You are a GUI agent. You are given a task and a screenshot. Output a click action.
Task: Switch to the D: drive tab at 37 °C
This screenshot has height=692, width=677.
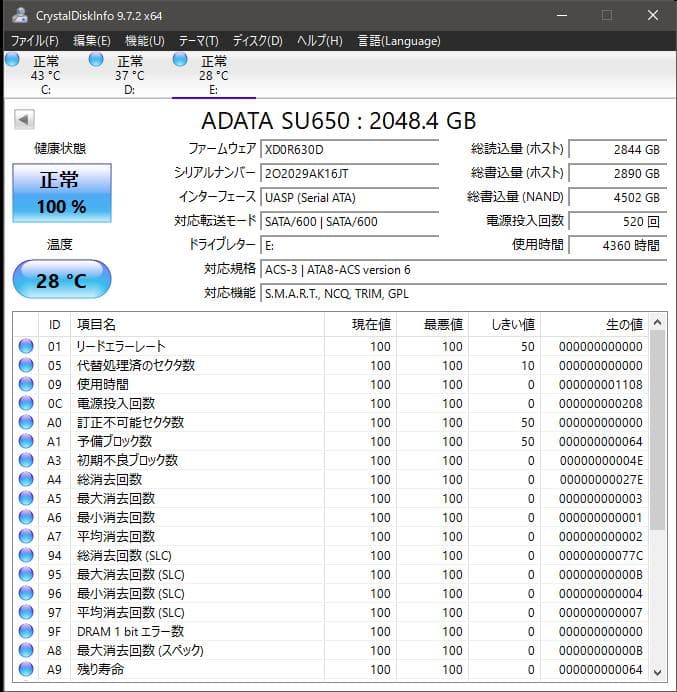[129, 75]
